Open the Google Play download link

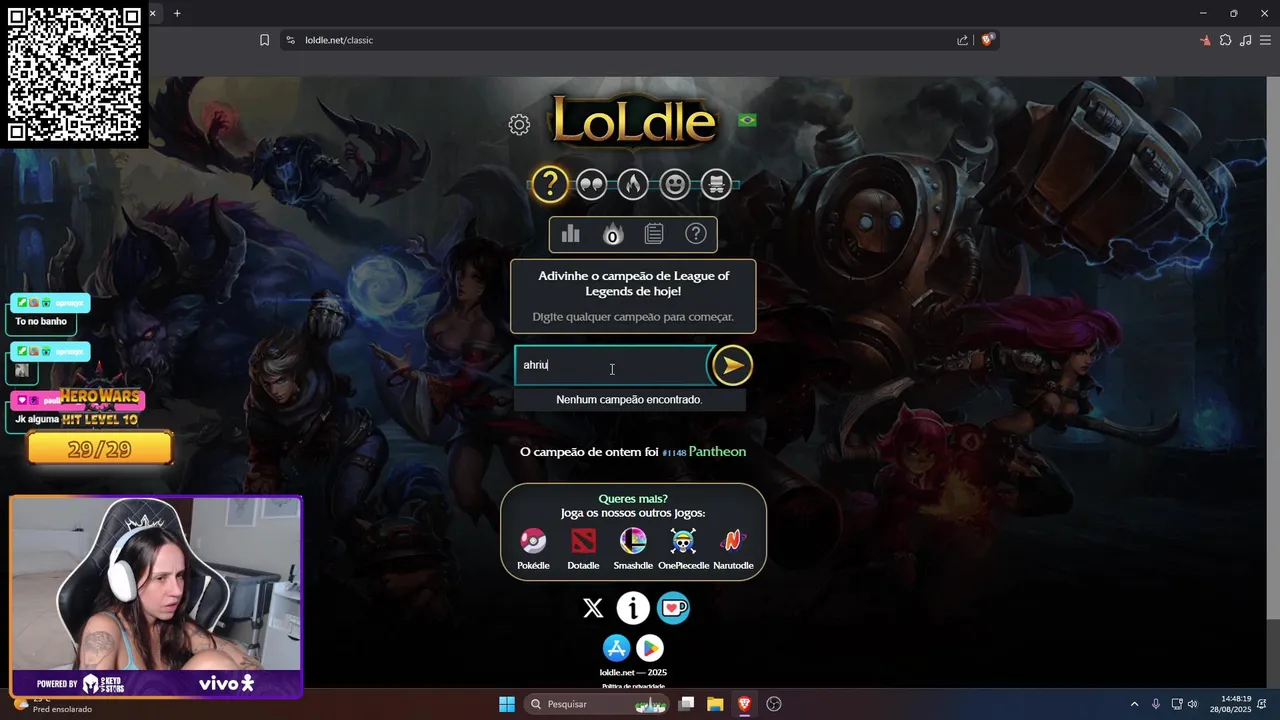650,648
